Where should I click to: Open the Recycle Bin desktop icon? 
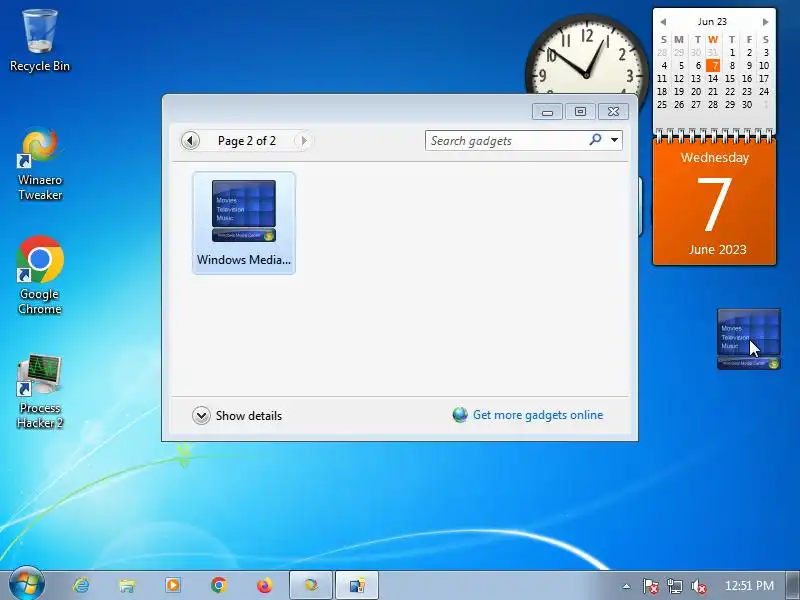[x=39, y=41]
